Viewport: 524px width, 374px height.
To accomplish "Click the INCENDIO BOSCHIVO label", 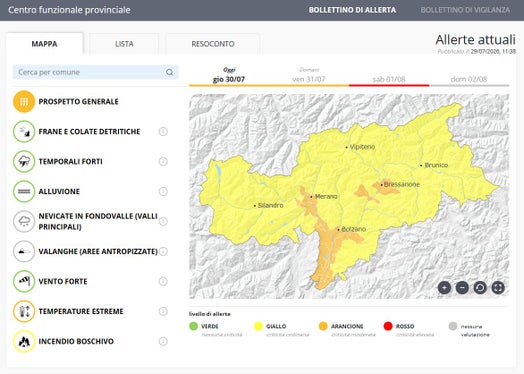I will tap(76, 341).
